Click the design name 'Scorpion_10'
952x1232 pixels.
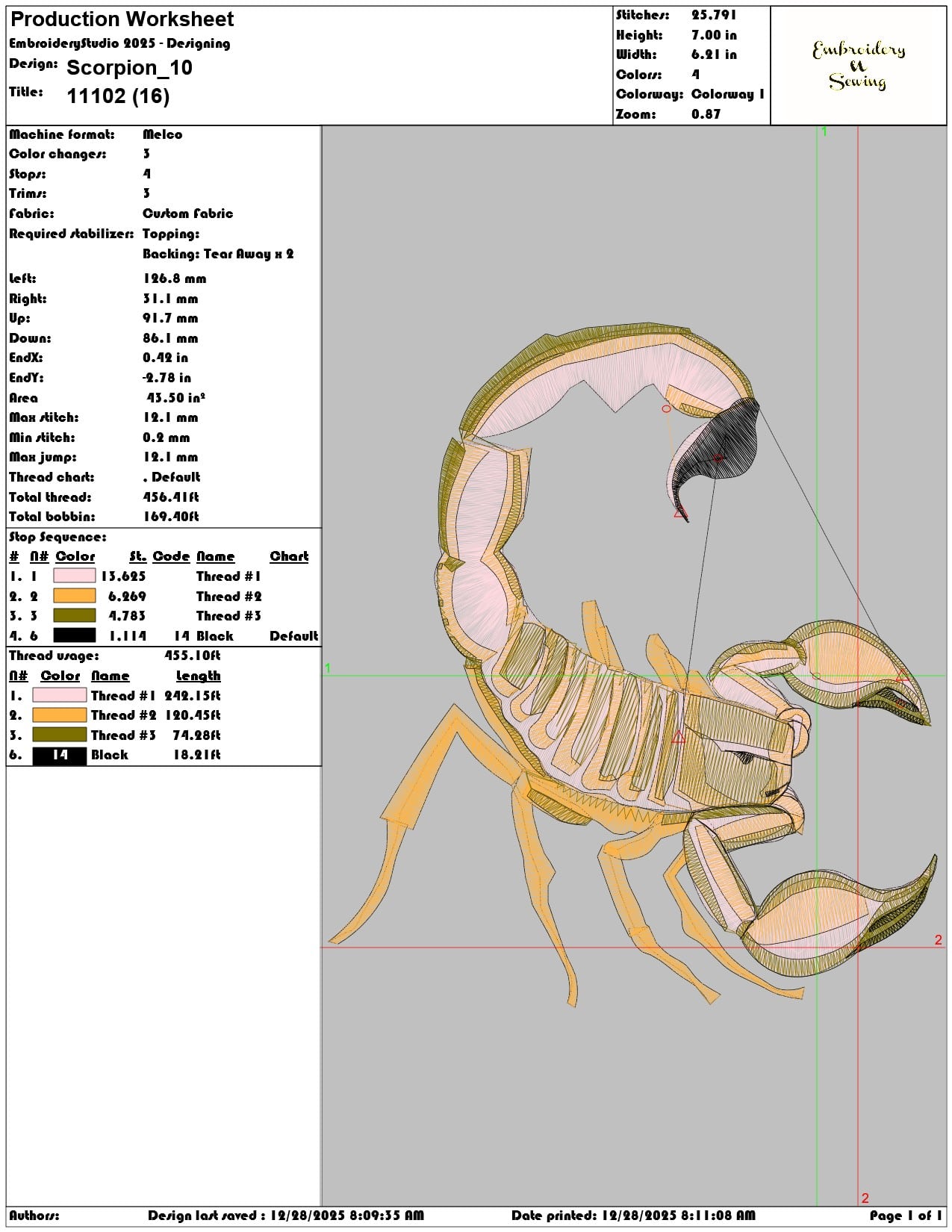pos(130,68)
